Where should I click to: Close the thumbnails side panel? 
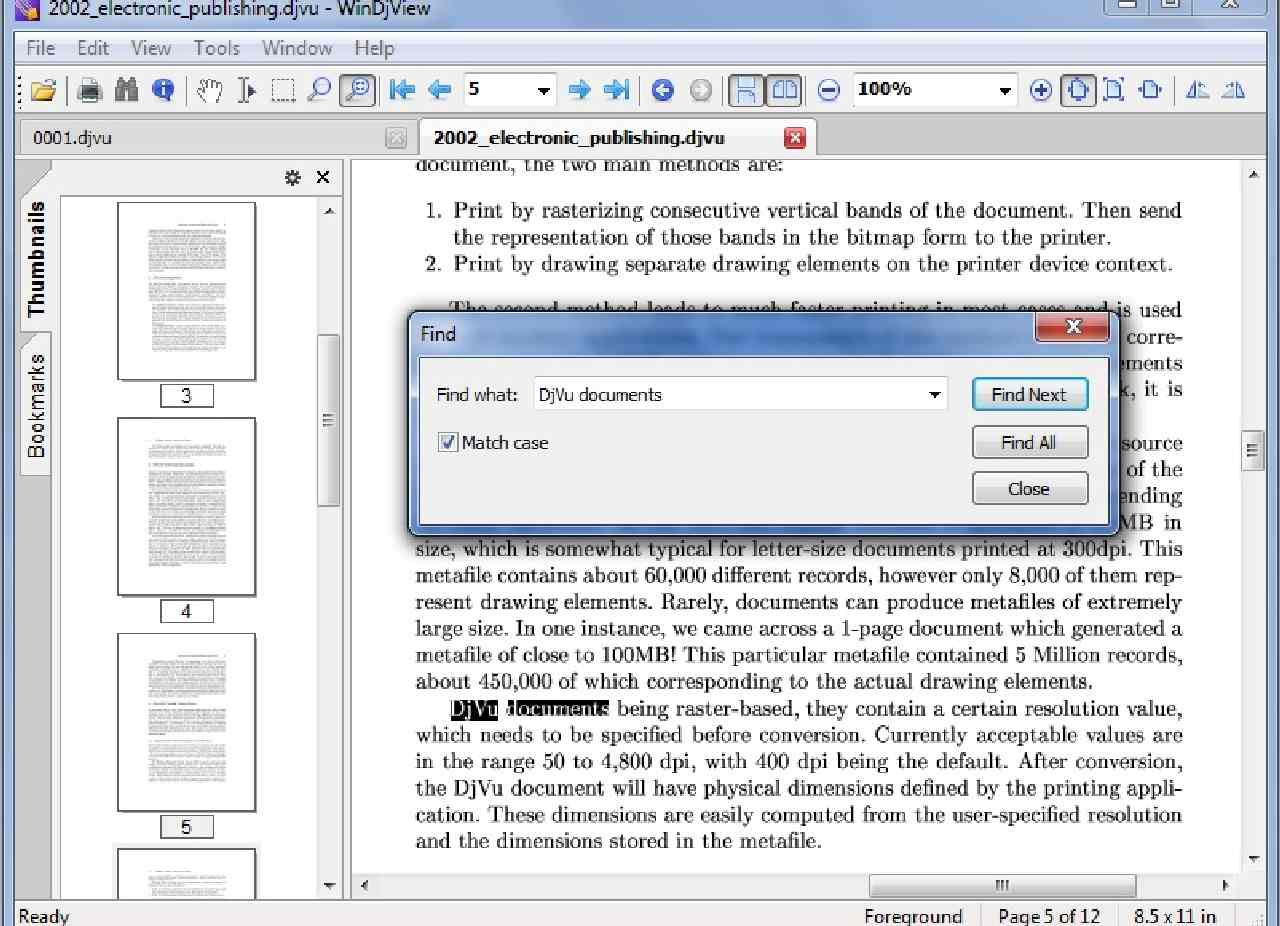pos(322,177)
